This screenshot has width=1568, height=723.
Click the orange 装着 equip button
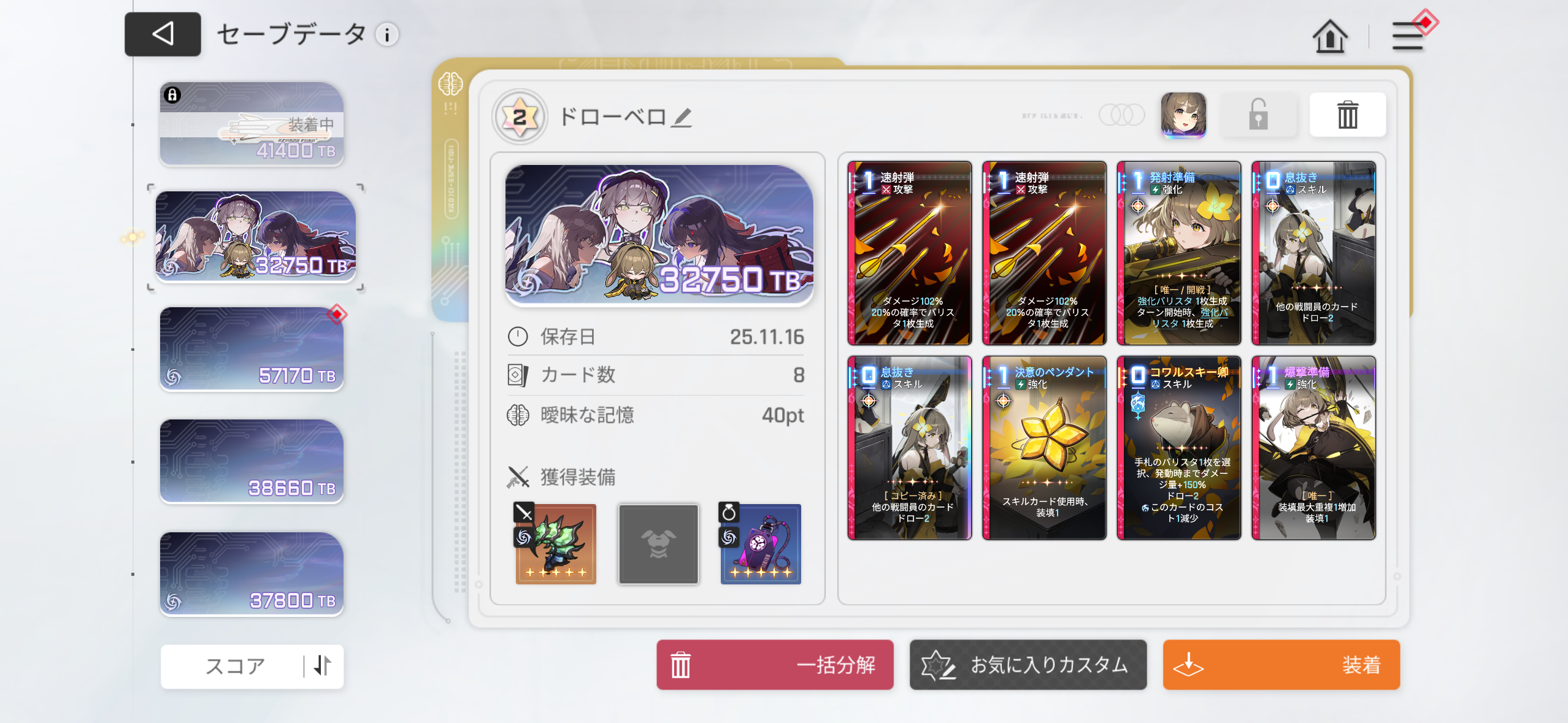click(x=1282, y=665)
